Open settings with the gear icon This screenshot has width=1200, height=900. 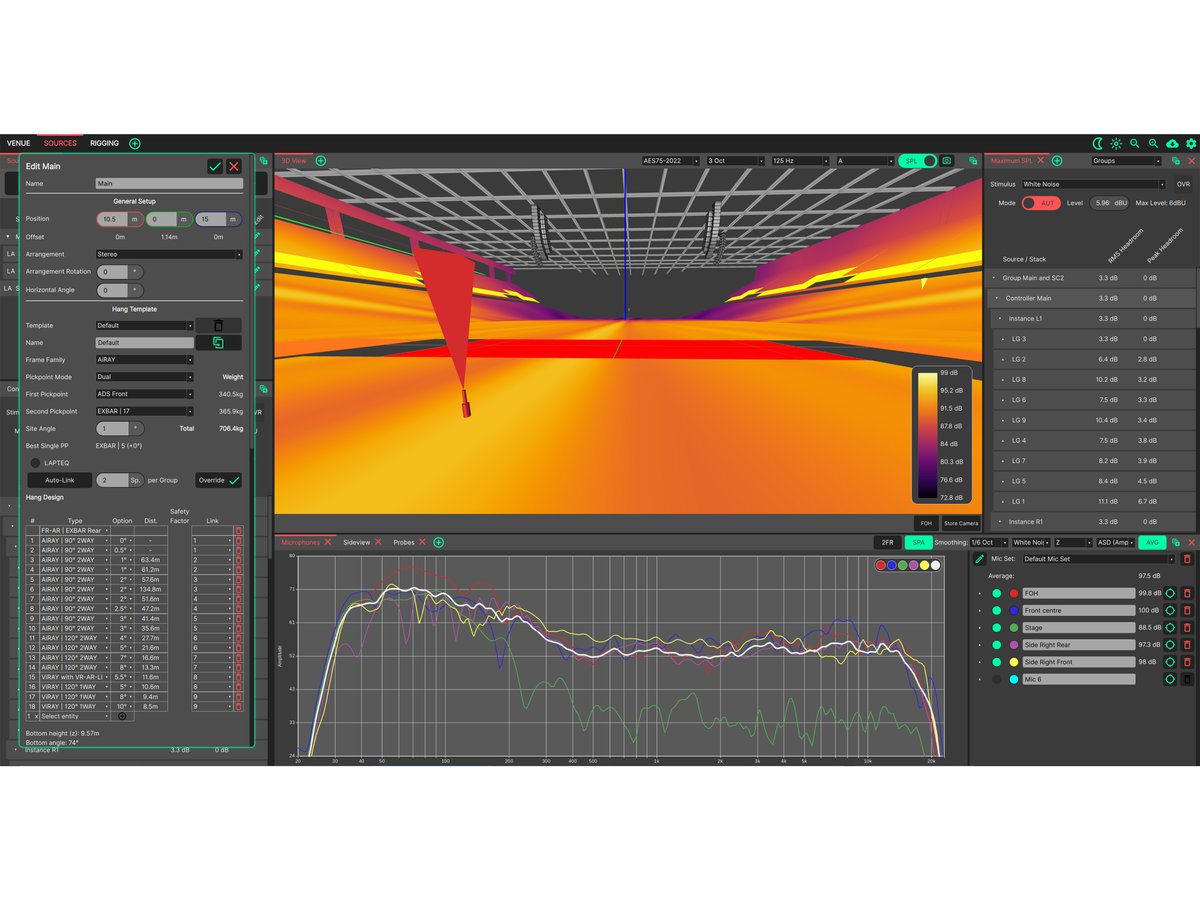pyautogui.click(x=1191, y=144)
